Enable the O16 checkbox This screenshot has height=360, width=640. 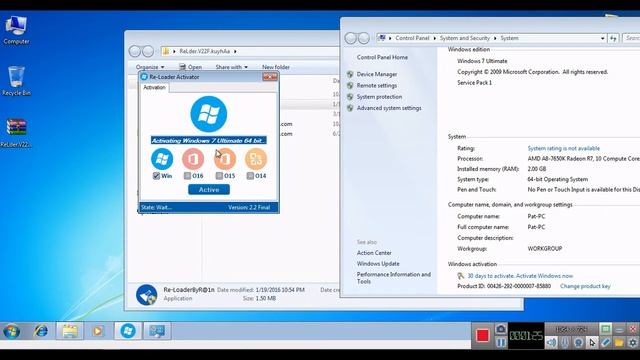pyautogui.click(x=187, y=176)
